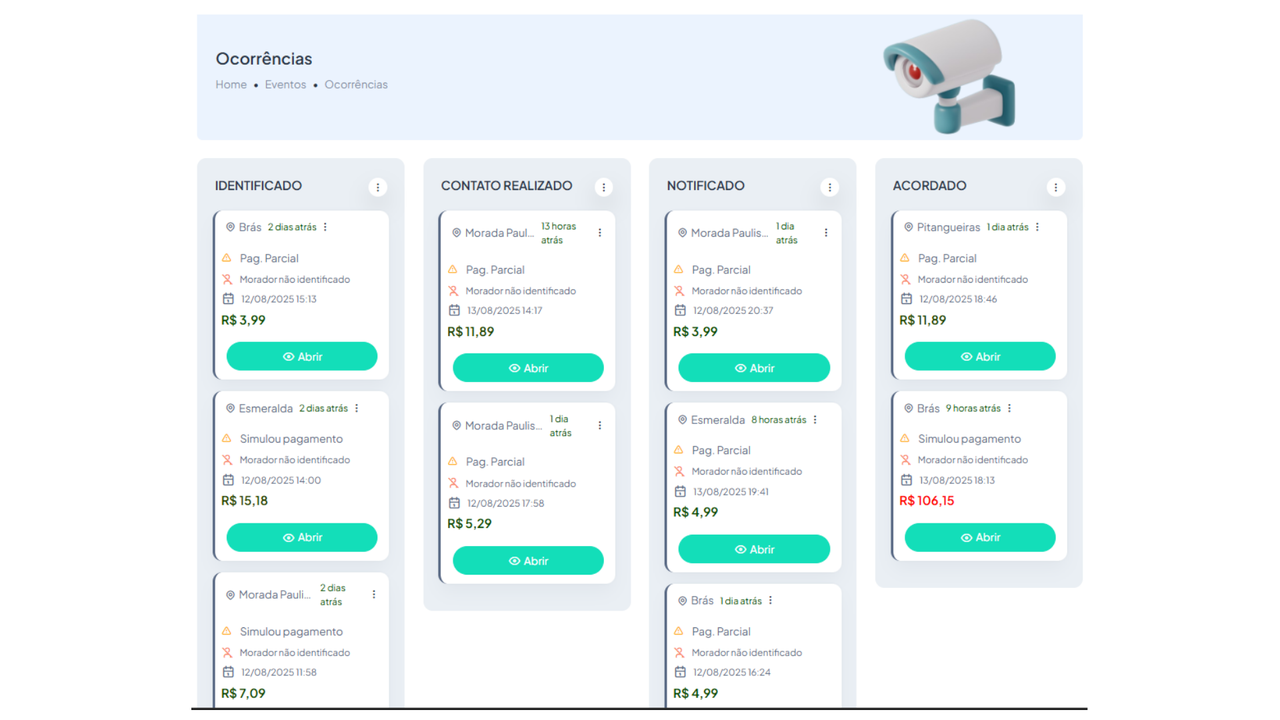Click Abrir on the R$ 5,29 card
Screen dimensions: 1280x720
pos(527,561)
